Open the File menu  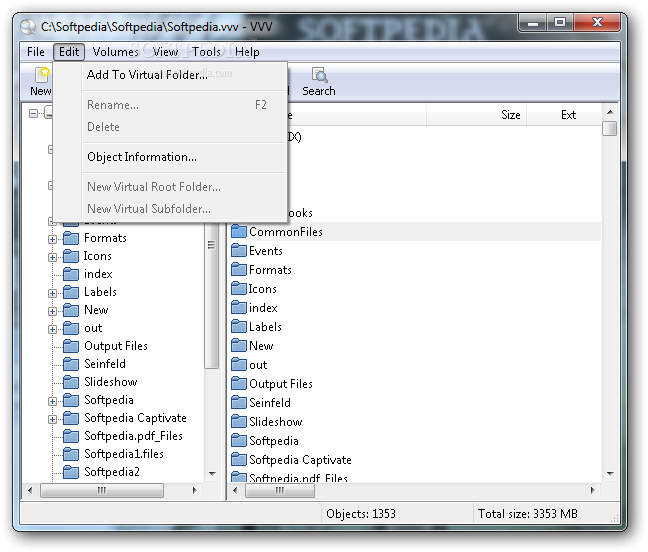36,52
